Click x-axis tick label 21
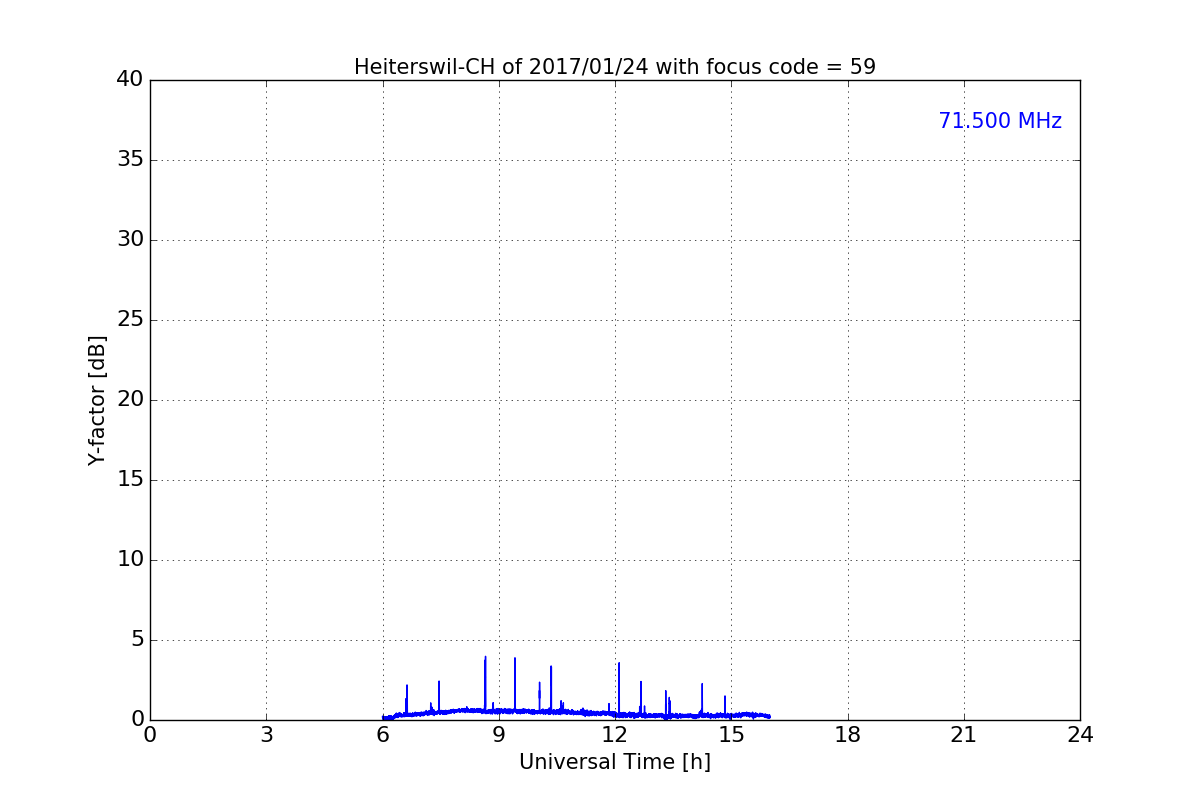 [964, 735]
